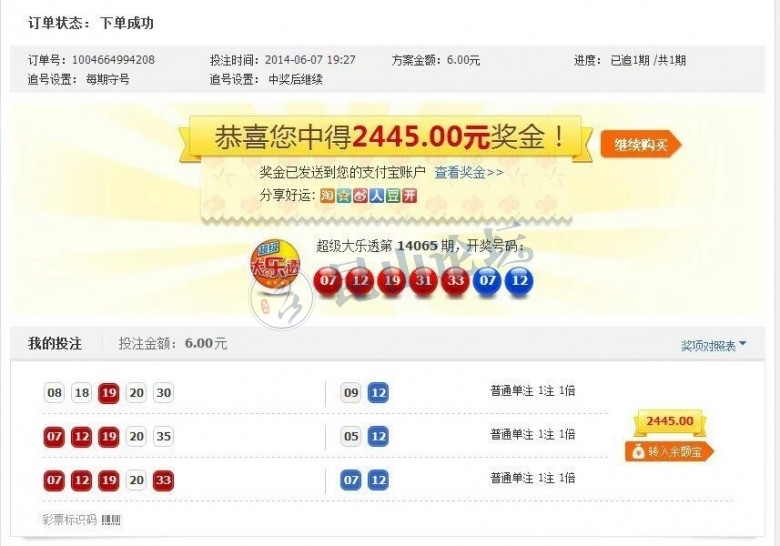Click the 转入余额宝 button
Image resolution: width=780 pixels, height=546 pixels.
[x=670, y=452]
